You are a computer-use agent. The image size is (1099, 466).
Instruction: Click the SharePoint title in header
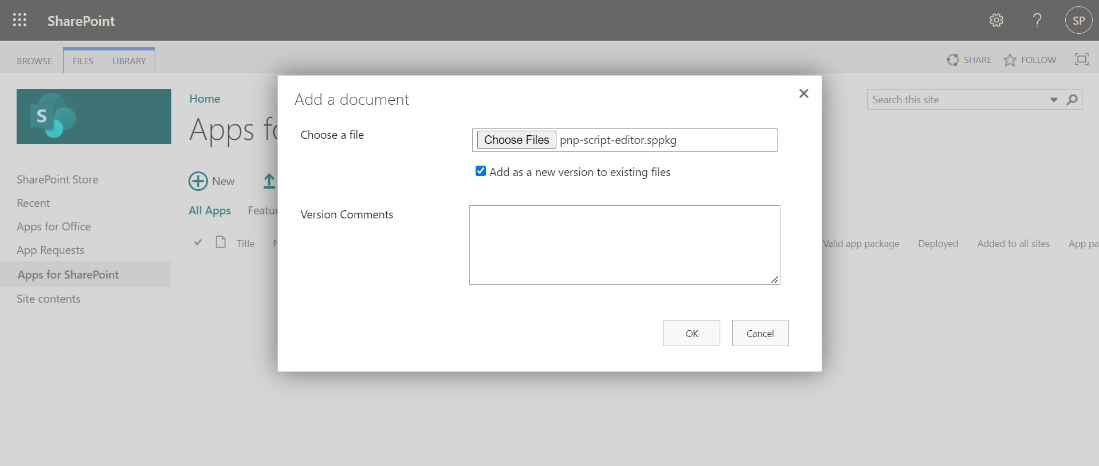tap(81, 21)
